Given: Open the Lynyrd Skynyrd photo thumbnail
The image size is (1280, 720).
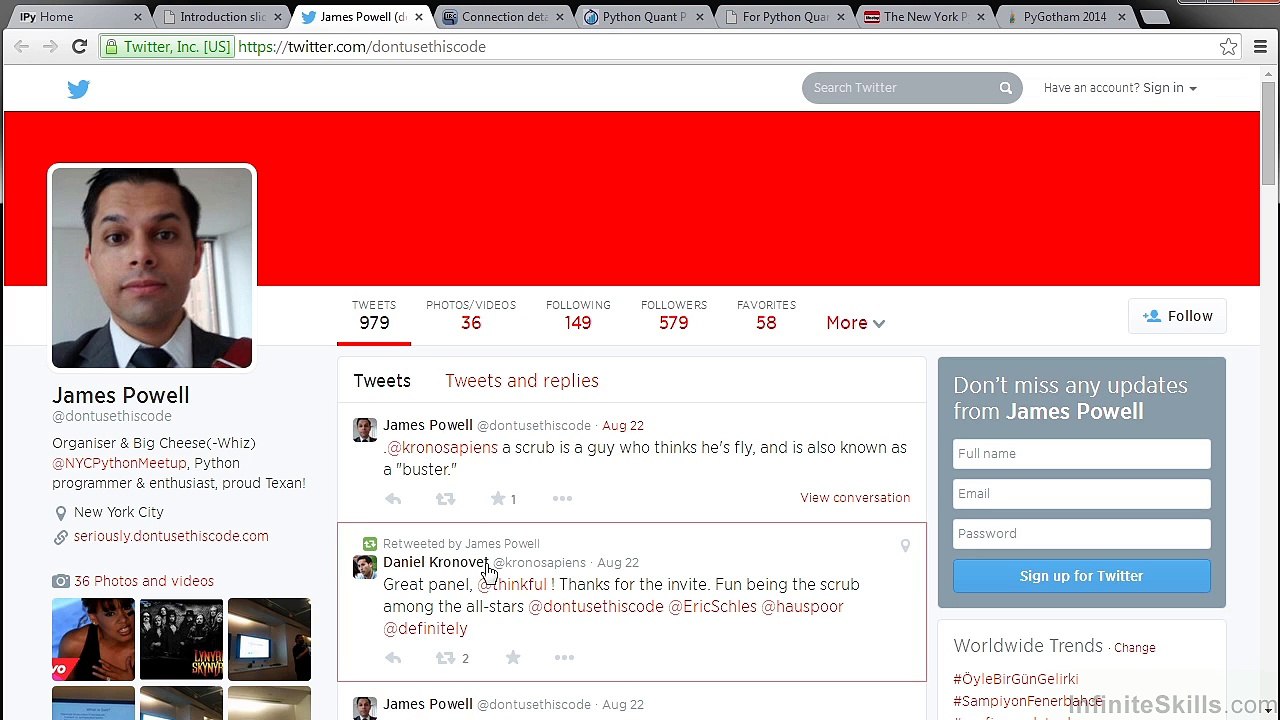Looking at the screenshot, I should (181, 639).
